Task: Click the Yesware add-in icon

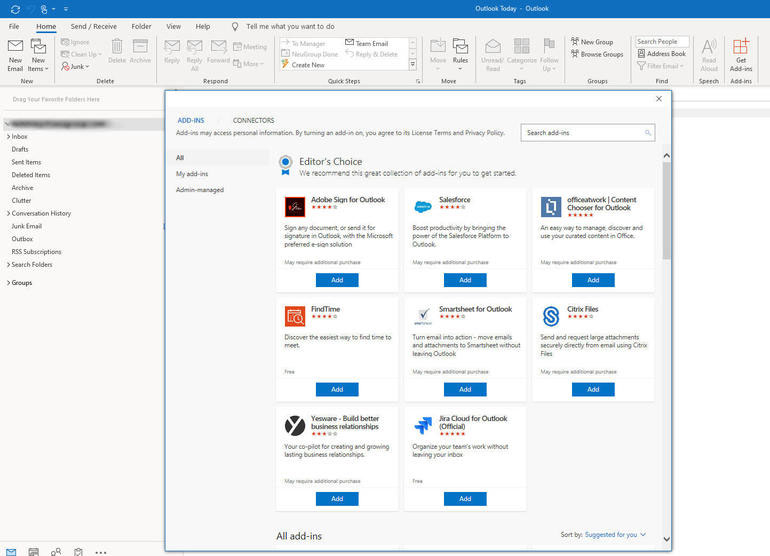Action: pyautogui.click(x=295, y=425)
